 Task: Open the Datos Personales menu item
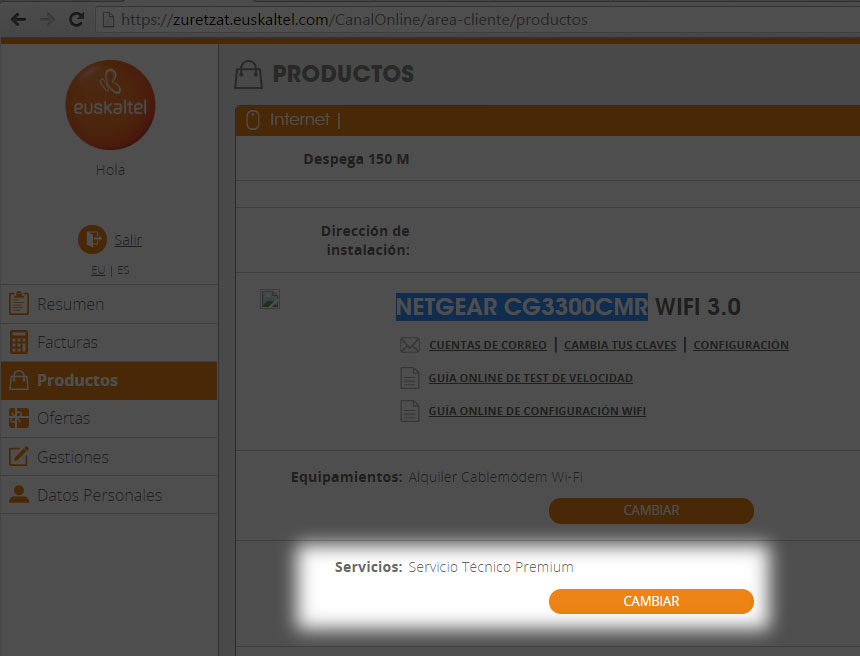pyautogui.click(x=109, y=495)
